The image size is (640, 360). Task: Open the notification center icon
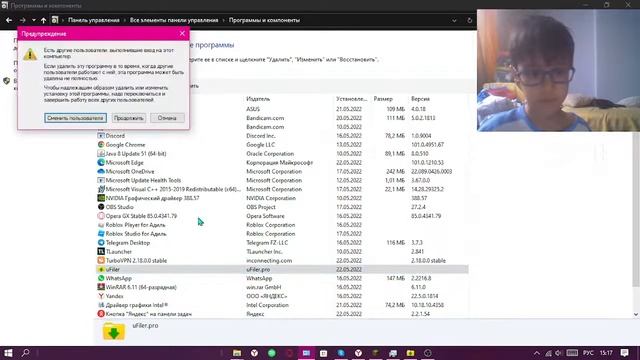(624, 353)
